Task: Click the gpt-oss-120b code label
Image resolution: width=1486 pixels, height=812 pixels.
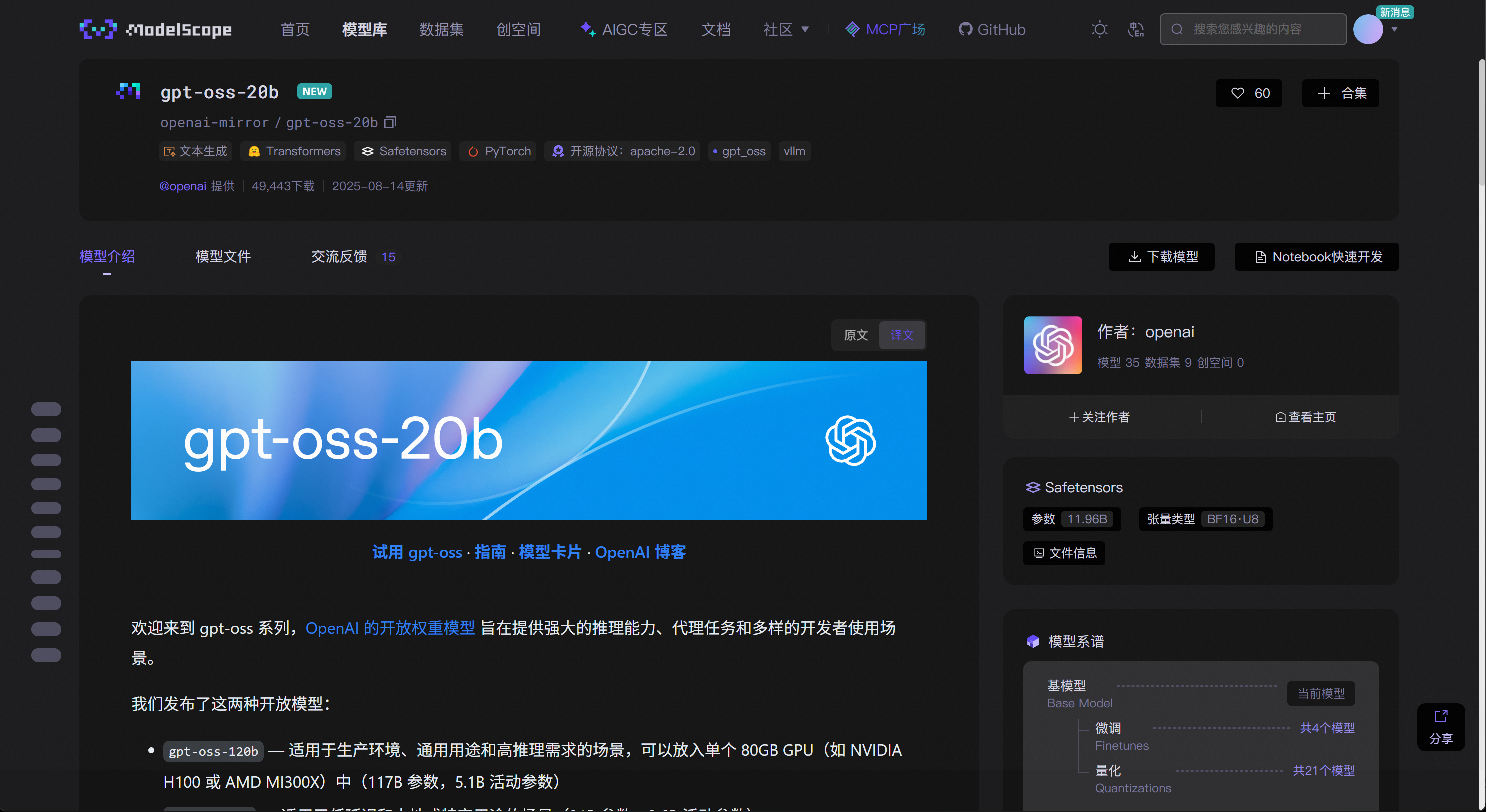Action: point(213,751)
